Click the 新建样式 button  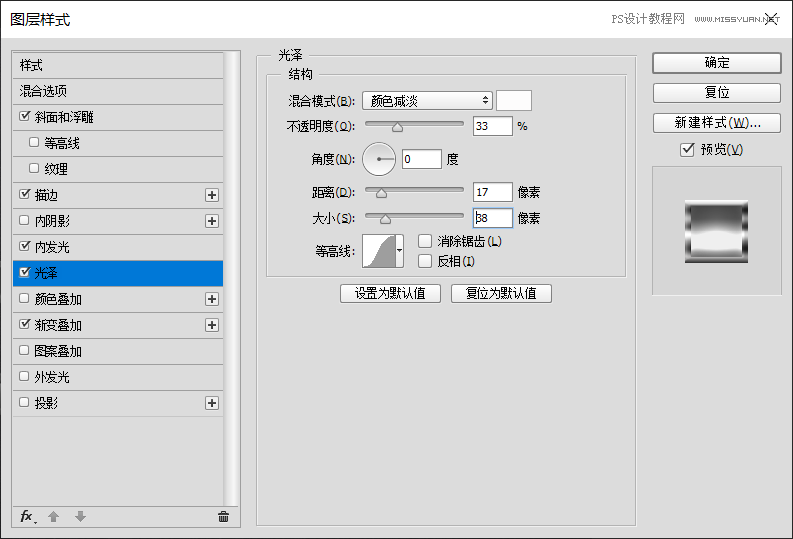point(716,123)
